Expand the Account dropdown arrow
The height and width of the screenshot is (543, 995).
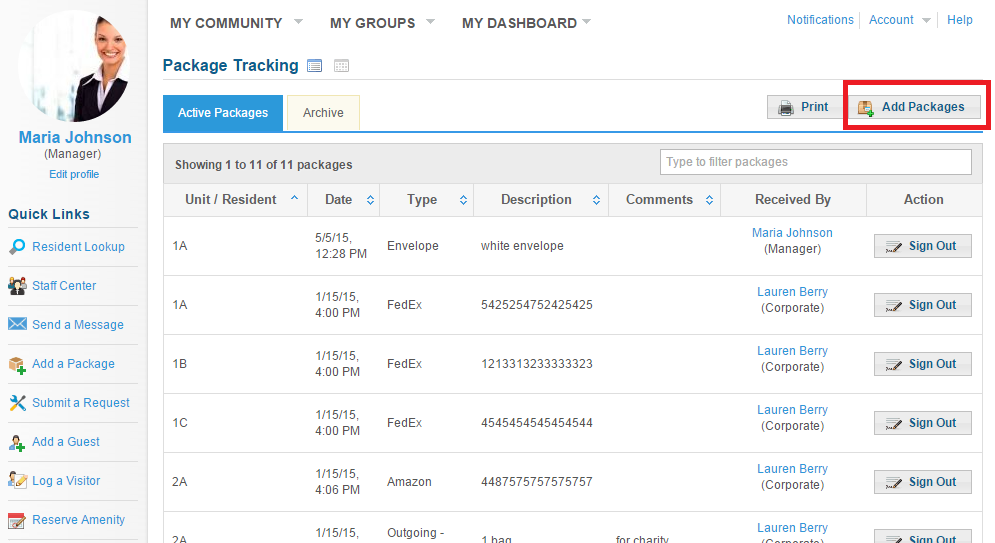[x=926, y=20]
